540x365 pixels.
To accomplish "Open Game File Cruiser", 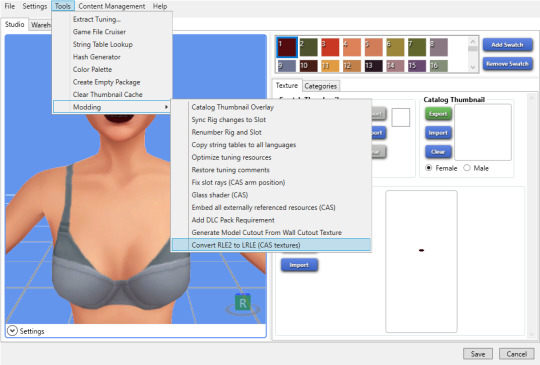I will [112, 32].
